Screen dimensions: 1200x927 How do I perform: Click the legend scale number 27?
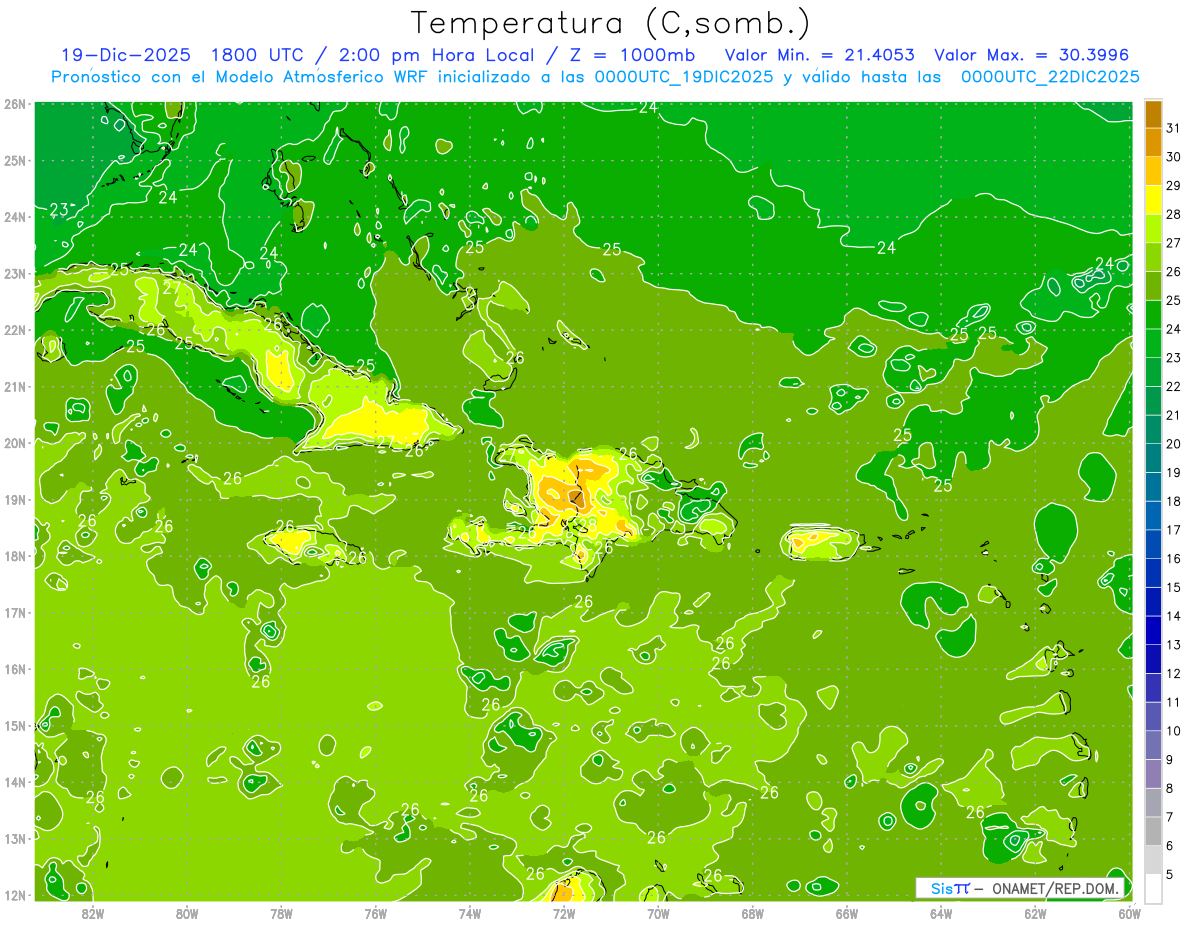tap(1173, 243)
